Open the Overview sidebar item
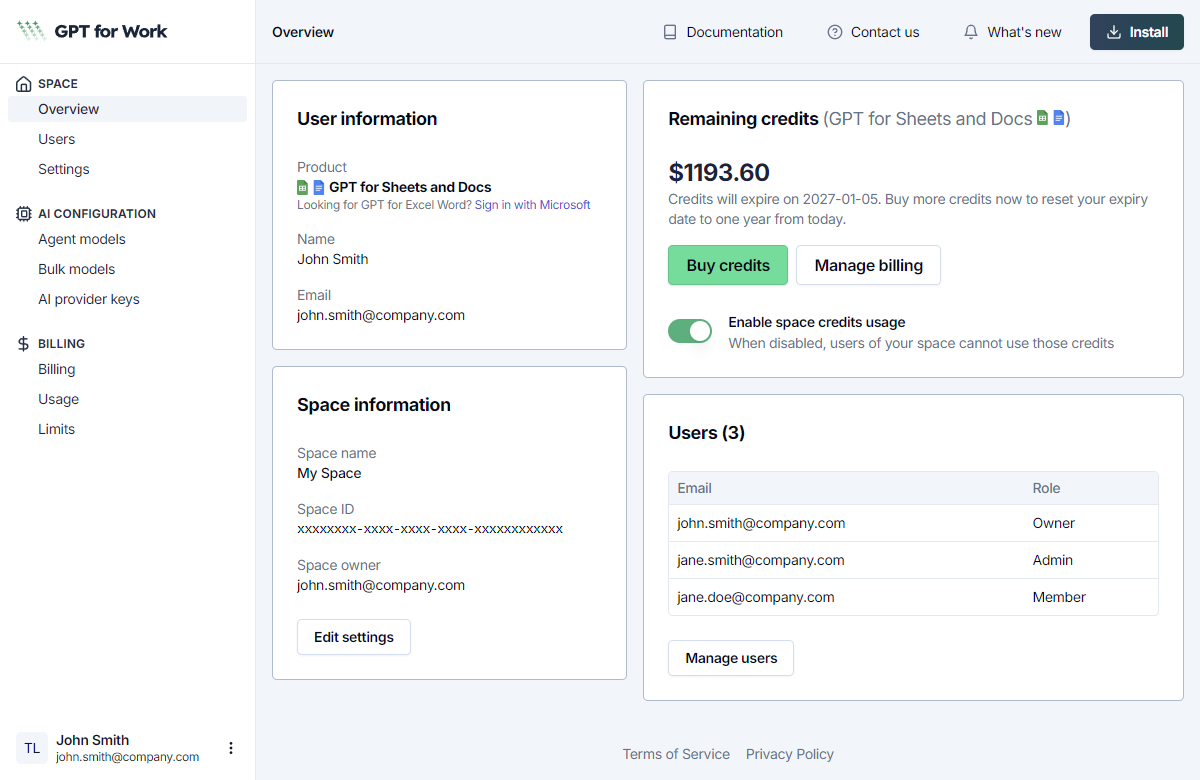The width and height of the screenshot is (1200, 780). tap(127, 109)
